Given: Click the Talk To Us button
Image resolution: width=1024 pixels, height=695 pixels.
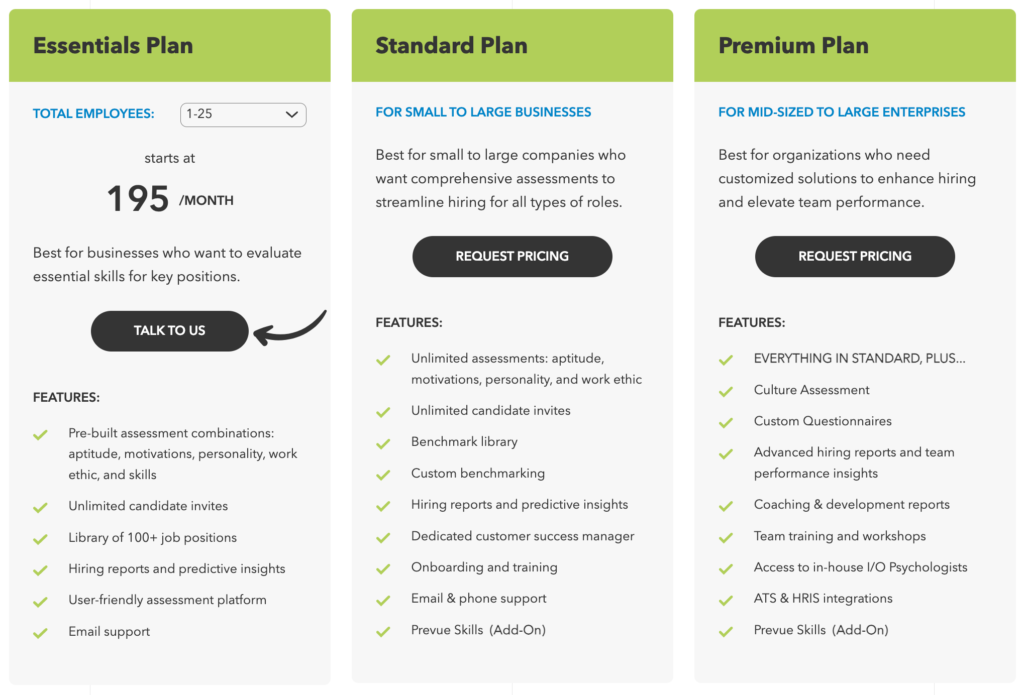Looking at the screenshot, I should tap(169, 331).
